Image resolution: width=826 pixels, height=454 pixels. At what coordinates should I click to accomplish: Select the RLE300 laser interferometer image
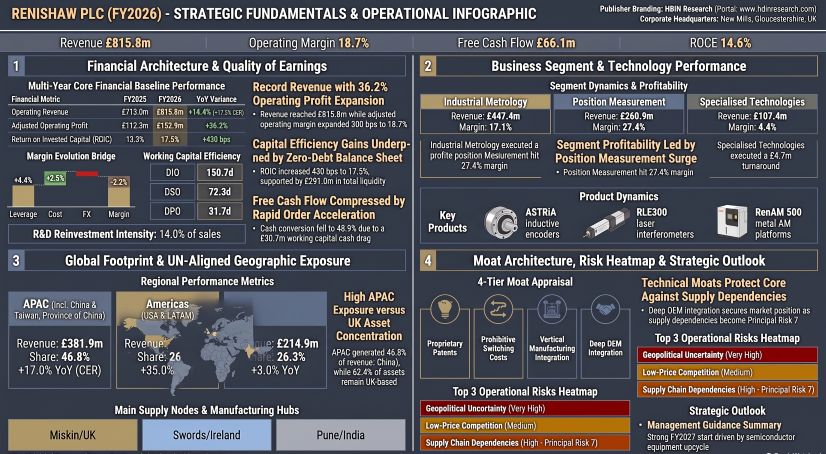click(606, 223)
